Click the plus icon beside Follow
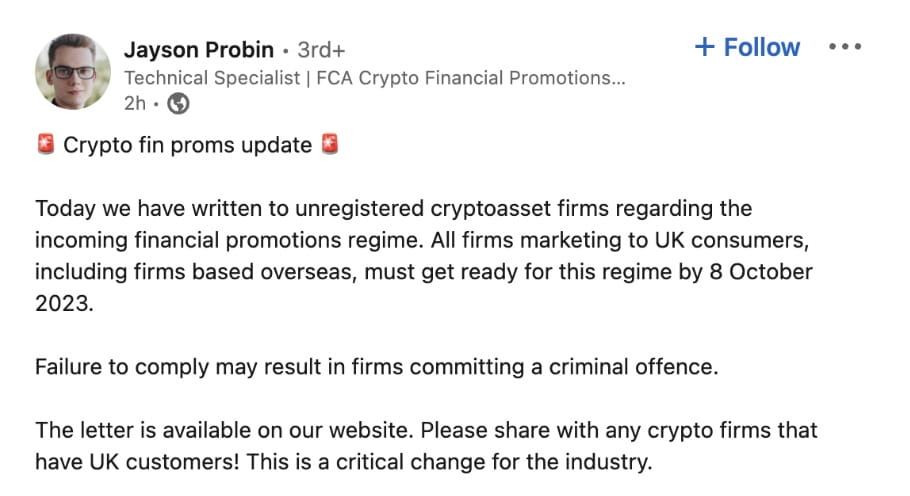This screenshot has width=910, height=496. (x=705, y=48)
